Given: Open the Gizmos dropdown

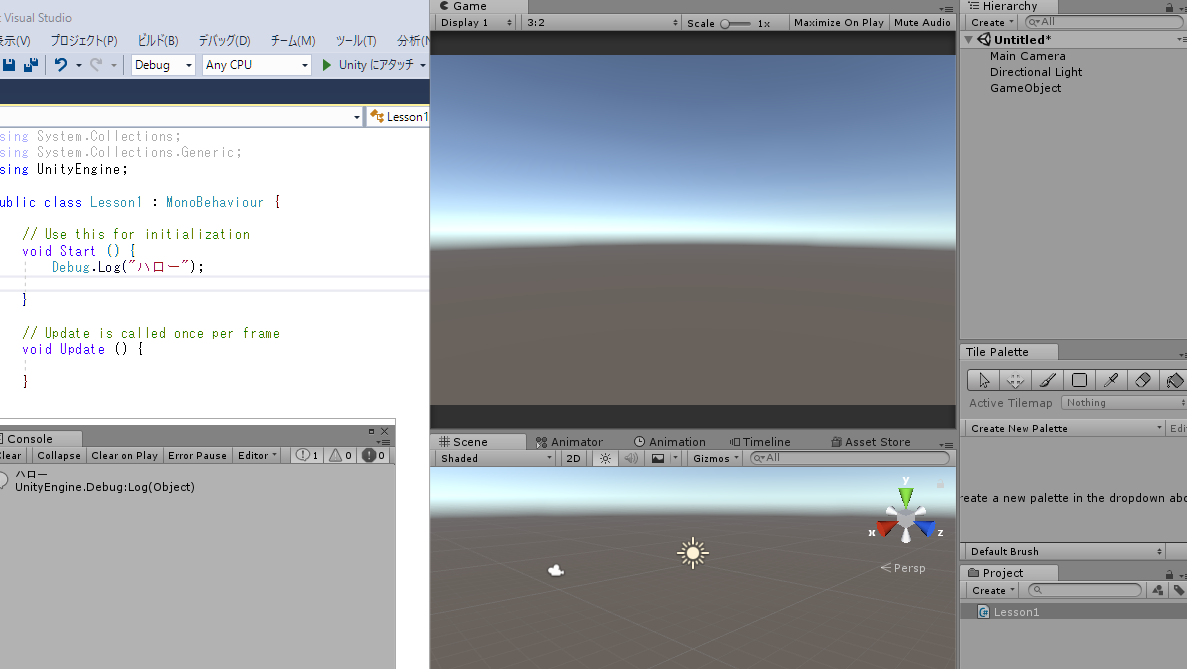Looking at the screenshot, I should point(715,459).
